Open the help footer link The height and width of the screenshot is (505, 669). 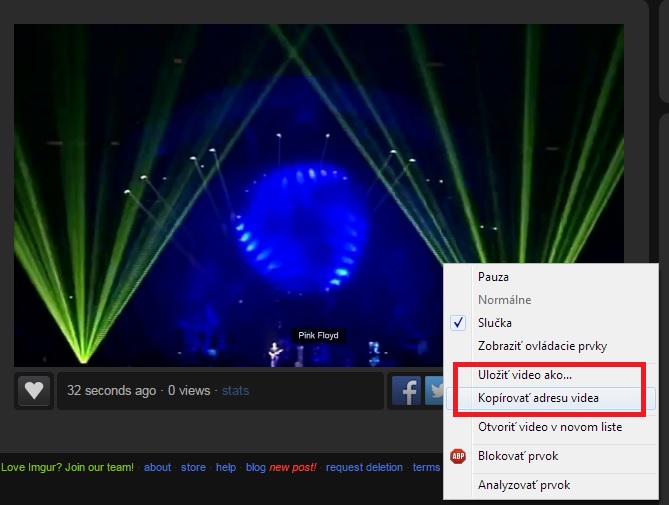tap(226, 467)
